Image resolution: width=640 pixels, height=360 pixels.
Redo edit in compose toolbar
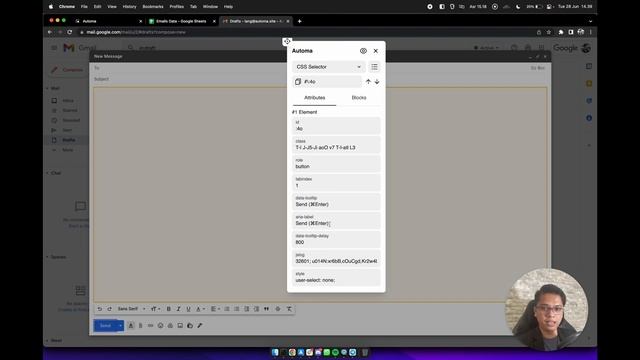(x=109, y=309)
